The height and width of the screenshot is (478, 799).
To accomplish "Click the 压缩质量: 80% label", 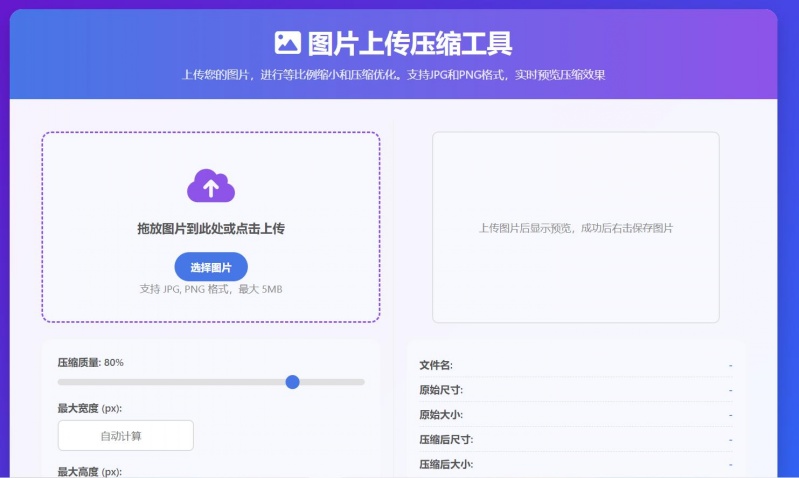I will pos(90,362).
